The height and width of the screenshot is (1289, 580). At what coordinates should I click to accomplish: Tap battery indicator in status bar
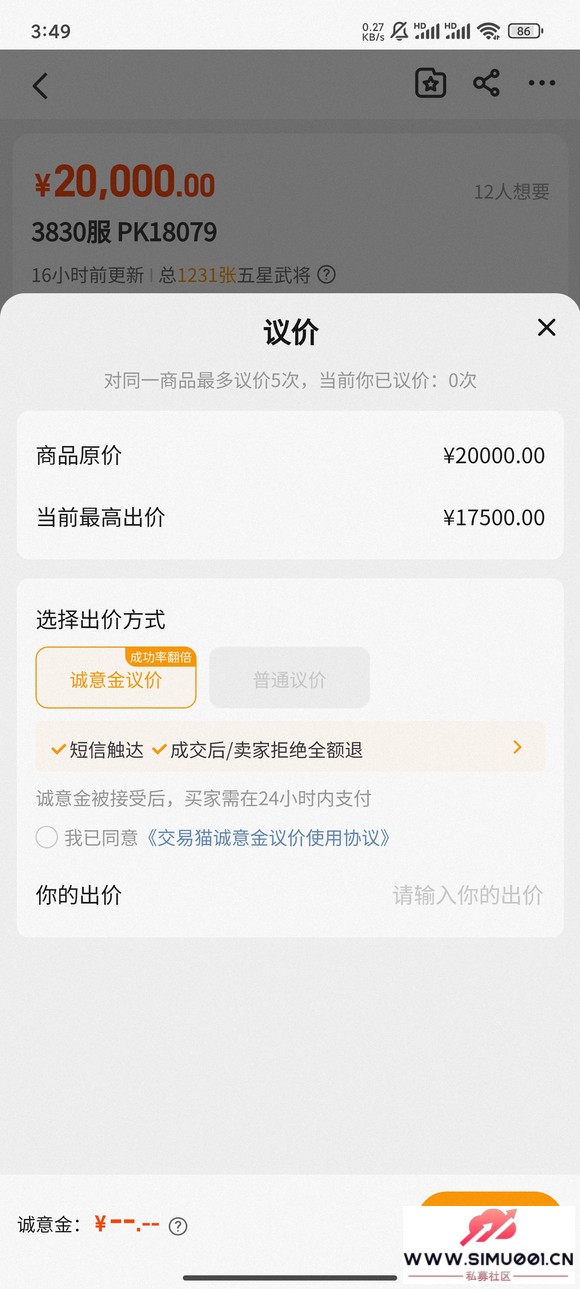coord(526,31)
